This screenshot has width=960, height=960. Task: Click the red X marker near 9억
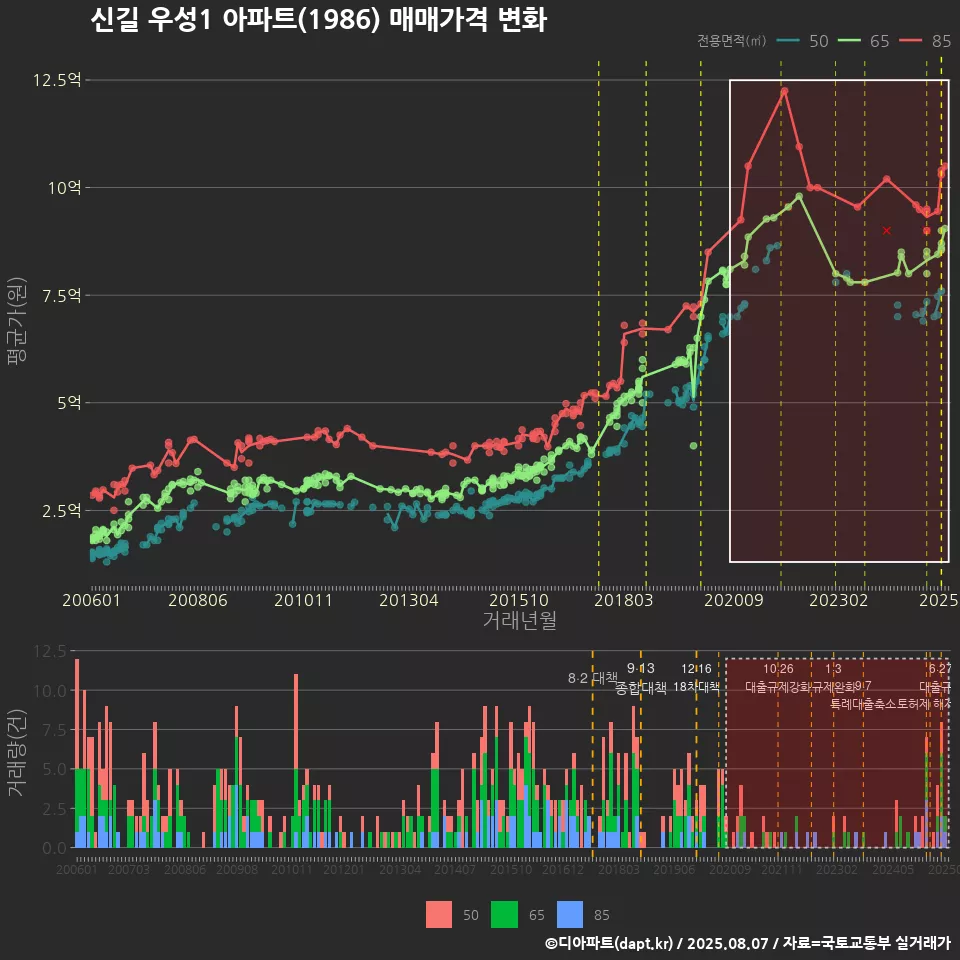pos(887,231)
